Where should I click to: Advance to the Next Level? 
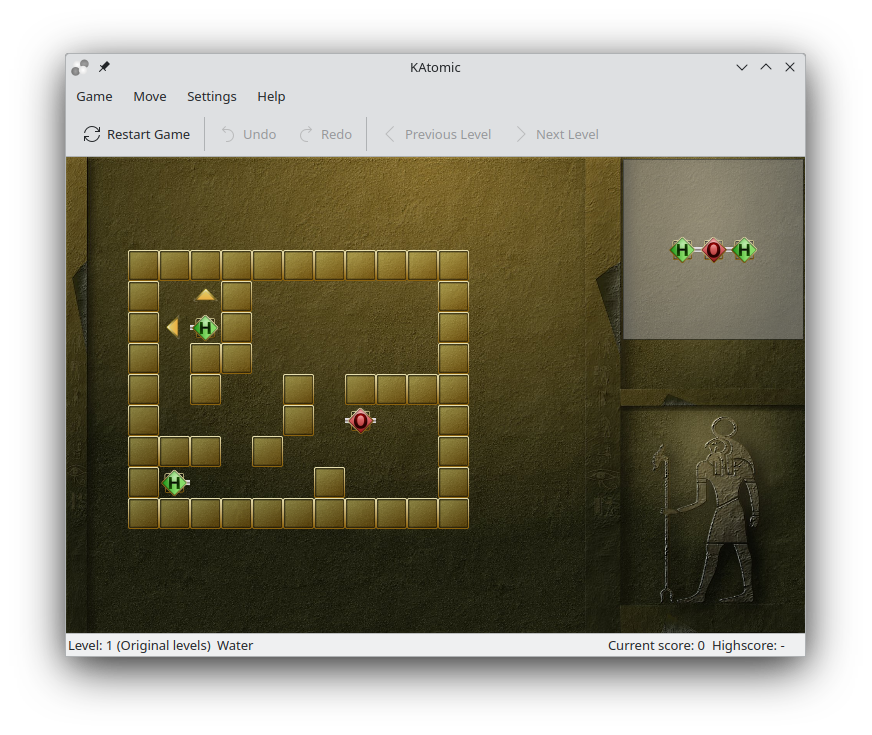click(557, 134)
